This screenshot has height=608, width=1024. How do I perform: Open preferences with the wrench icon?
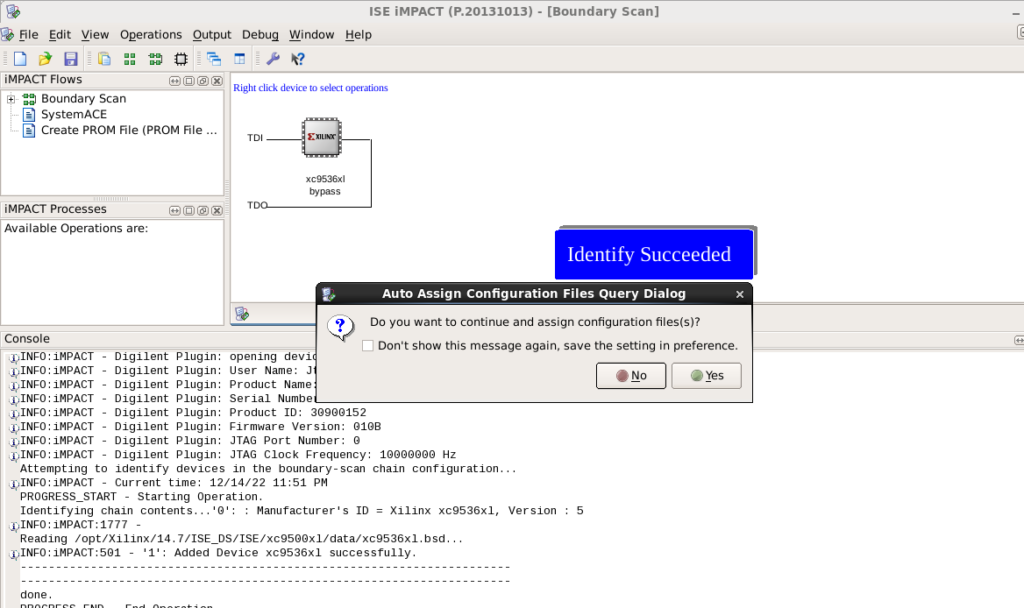point(272,59)
